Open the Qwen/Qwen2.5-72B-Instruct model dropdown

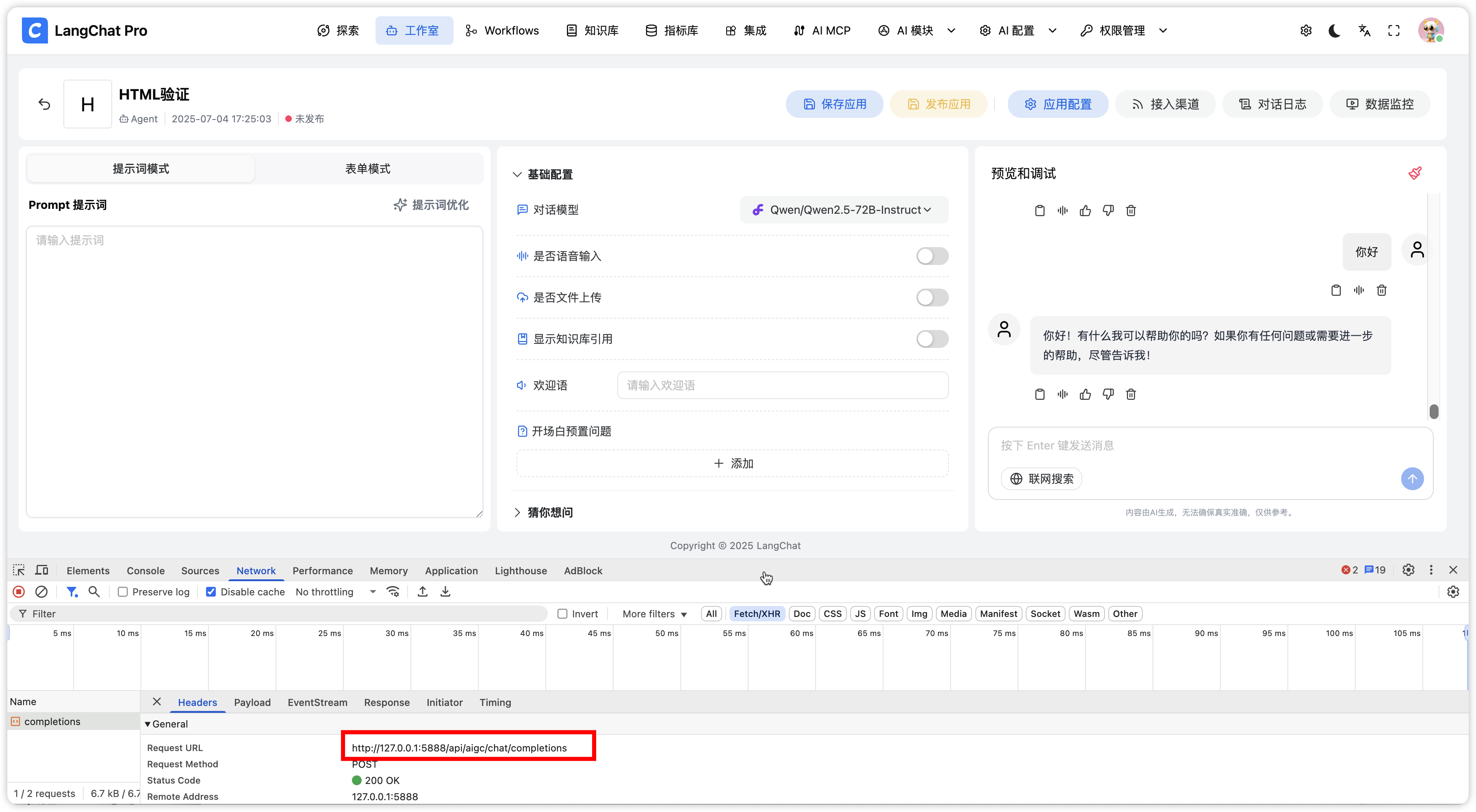(x=843, y=210)
